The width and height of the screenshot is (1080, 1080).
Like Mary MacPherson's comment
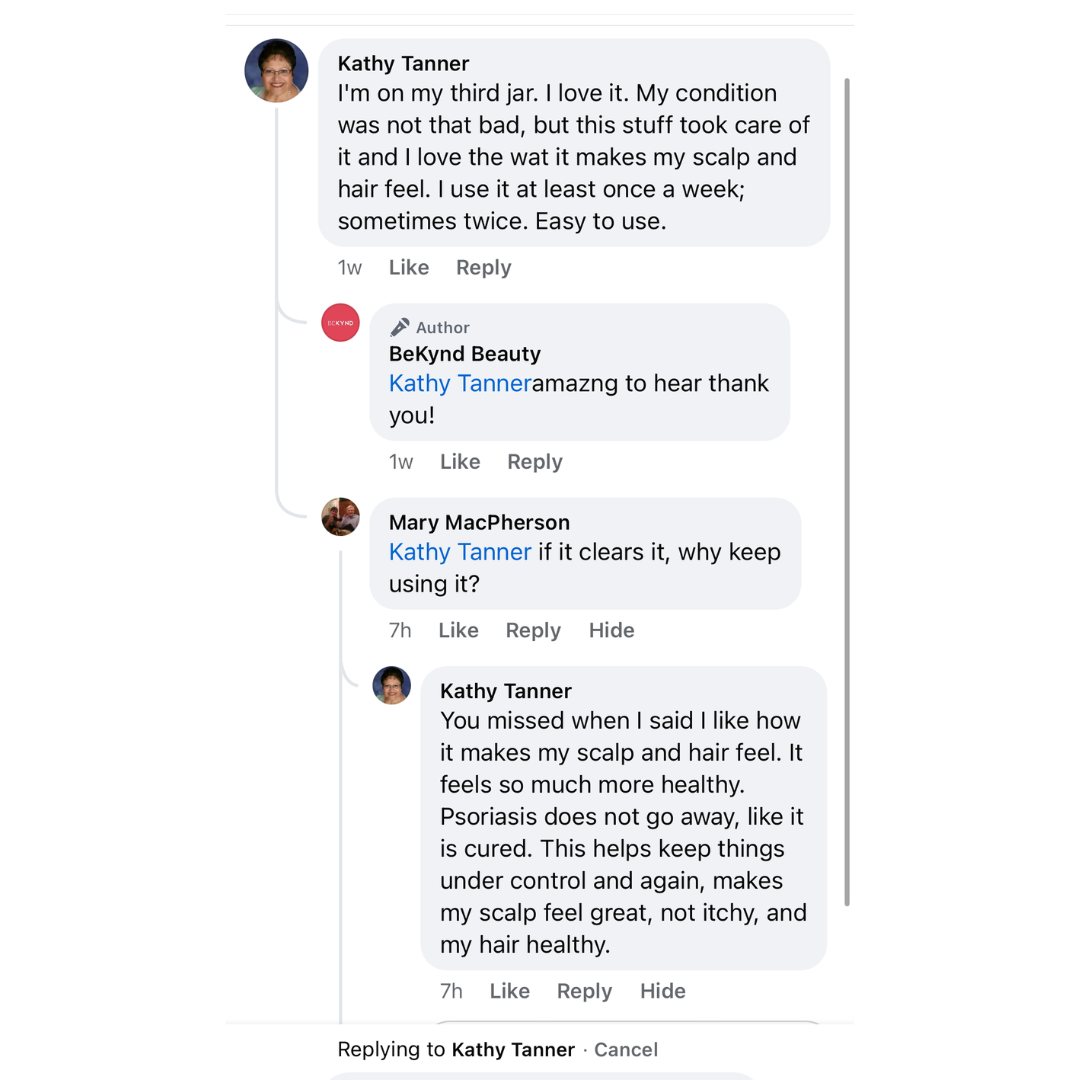pos(458,631)
